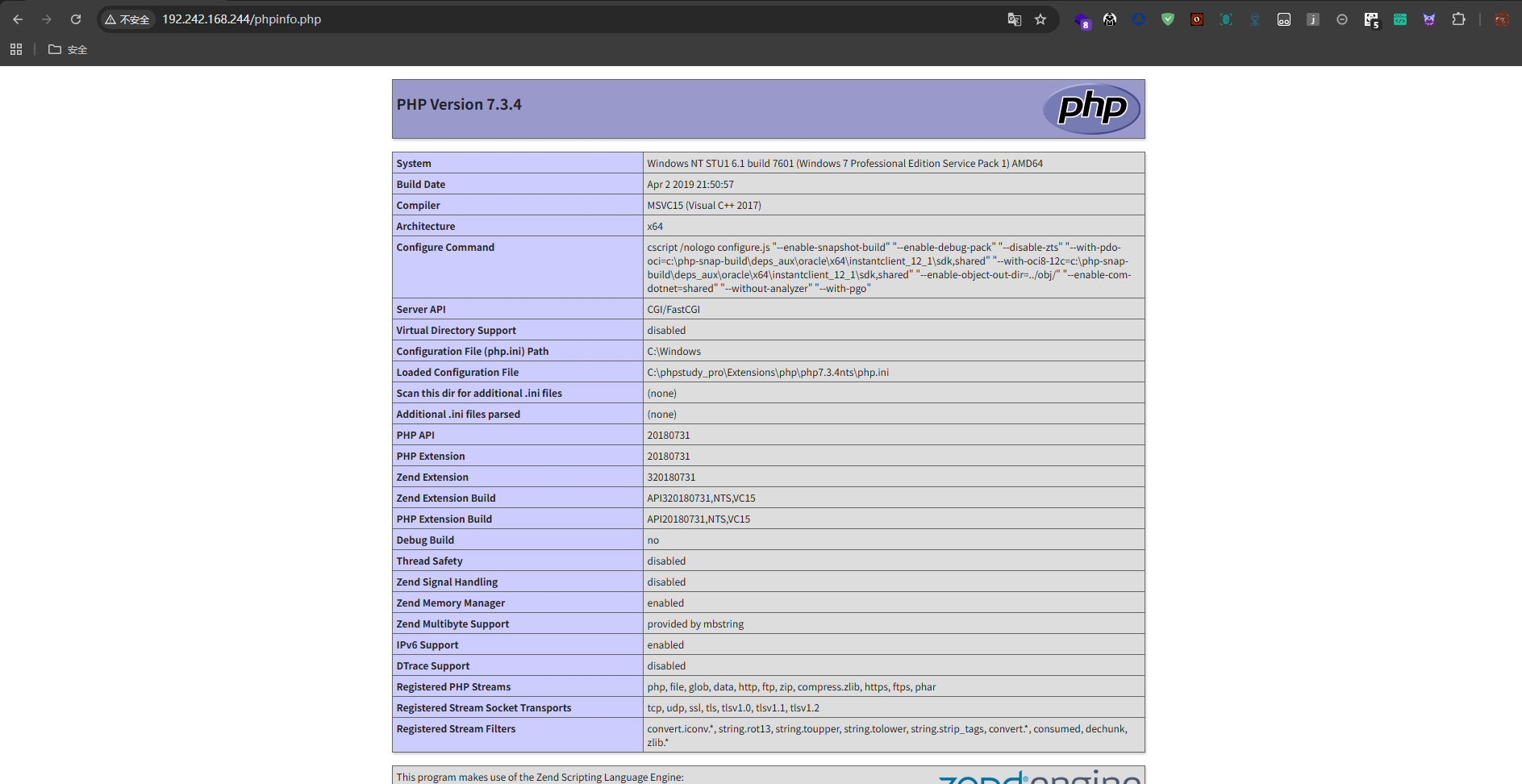Select the Zend Signal Handling label
Image resolution: width=1522 pixels, height=784 pixels.
[447, 582]
